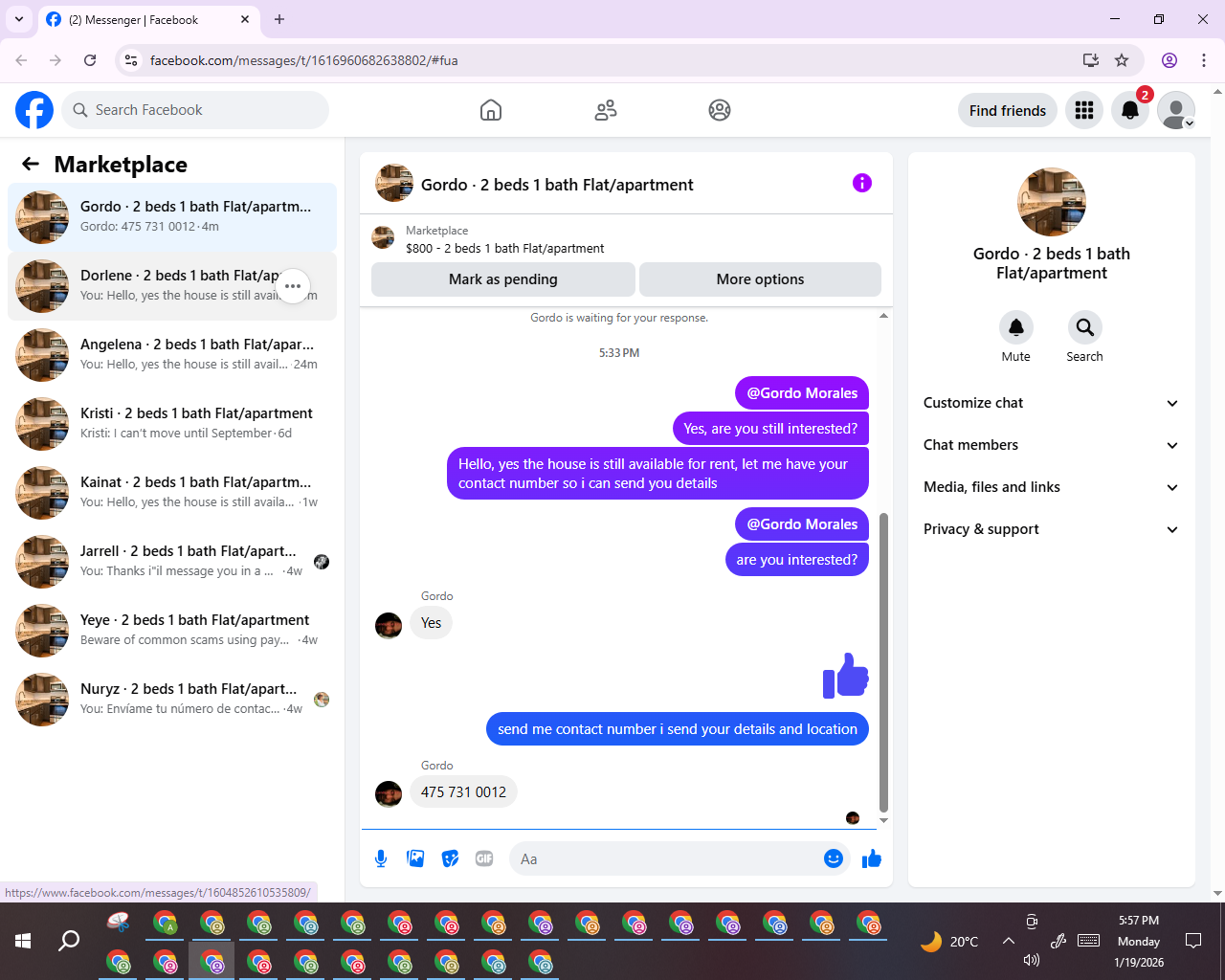
Task: View site information icon in address bar
Action: [132, 60]
